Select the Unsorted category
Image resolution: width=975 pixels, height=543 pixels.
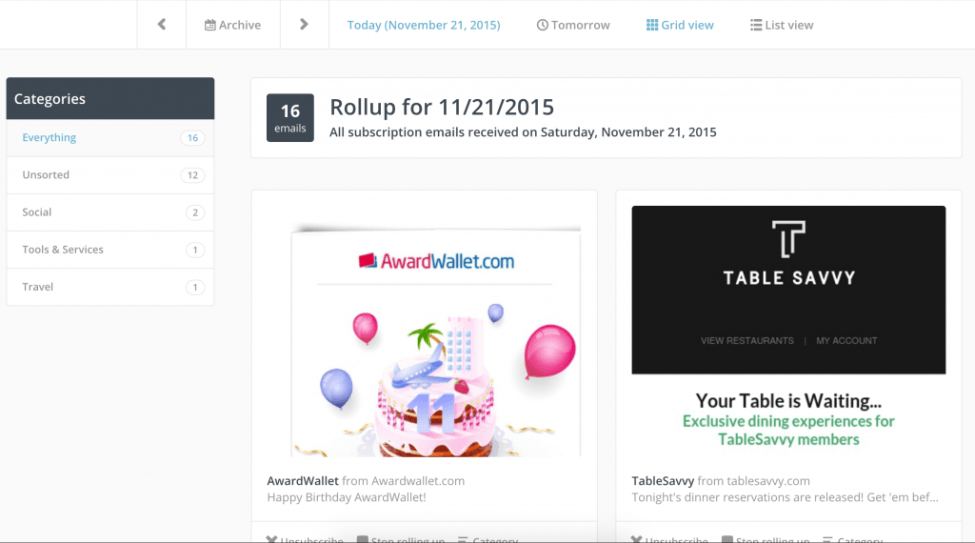coord(110,175)
